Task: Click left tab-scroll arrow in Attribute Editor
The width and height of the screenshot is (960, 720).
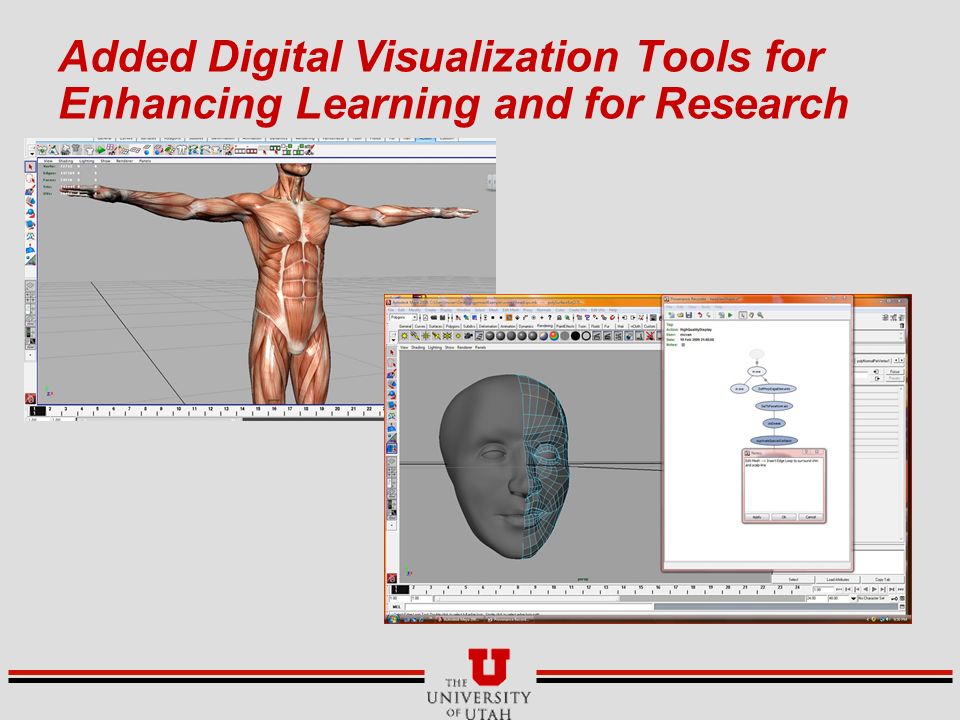Action: [x=896, y=360]
